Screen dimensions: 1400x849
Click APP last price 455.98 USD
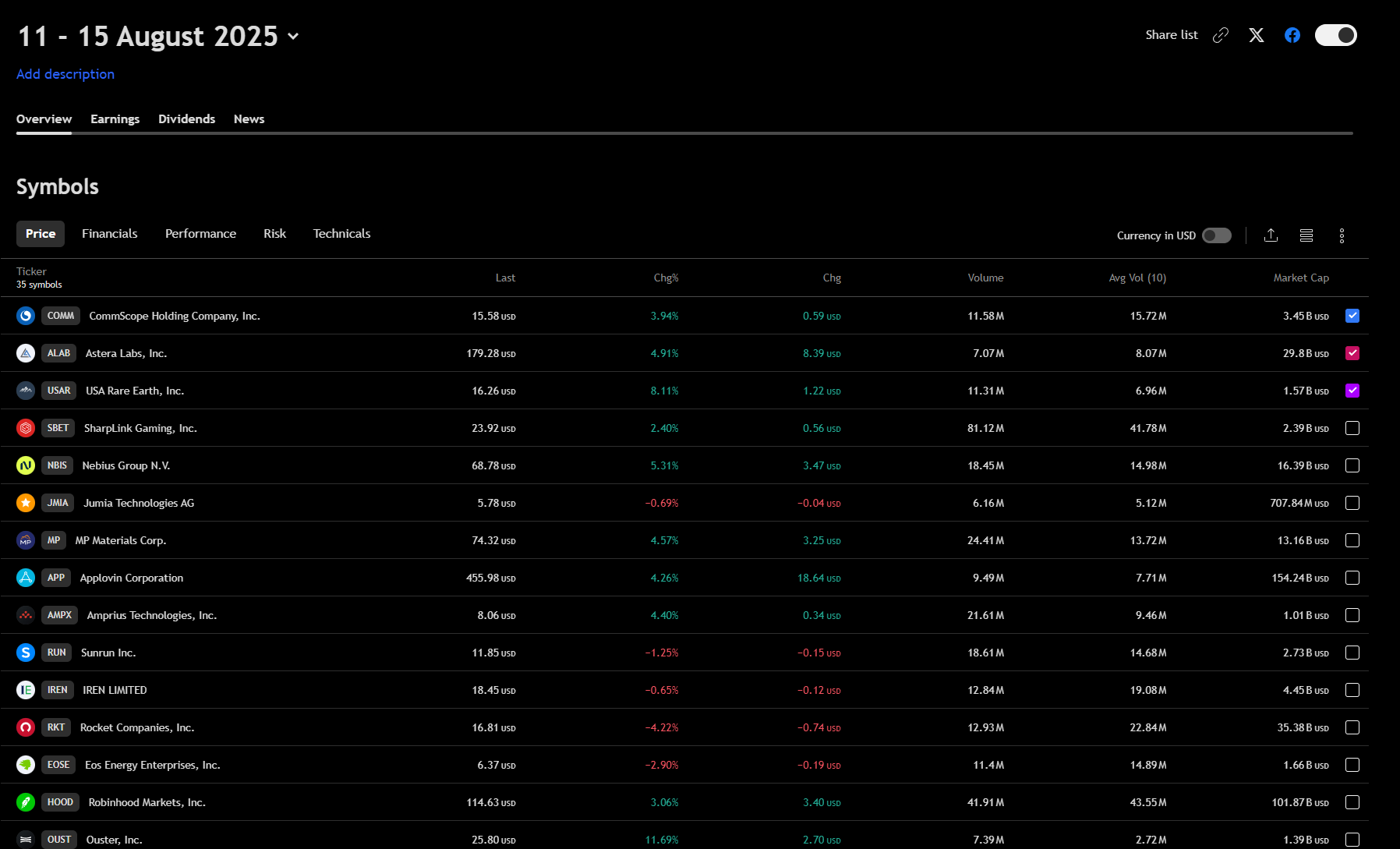click(x=491, y=578)
